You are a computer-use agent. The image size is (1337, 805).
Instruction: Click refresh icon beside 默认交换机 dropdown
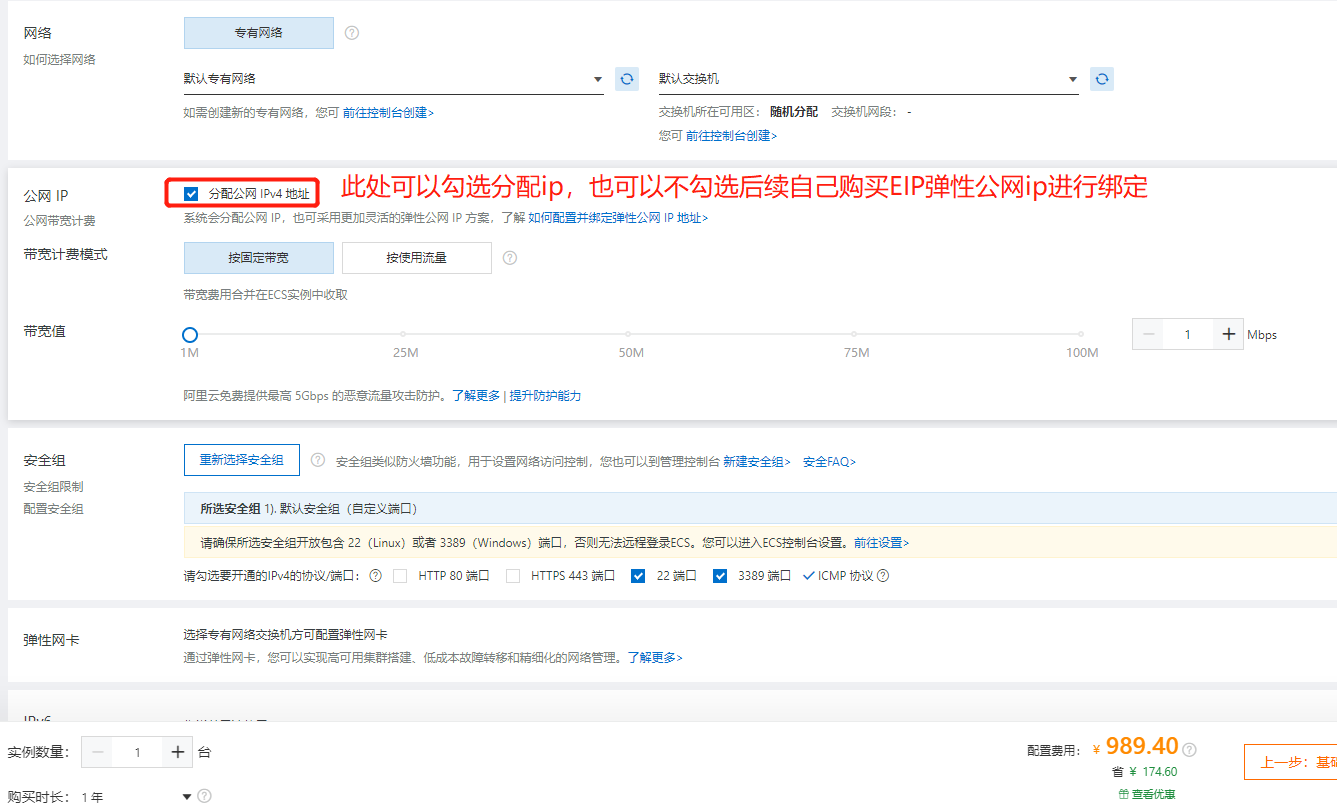tap(1102, 79)
